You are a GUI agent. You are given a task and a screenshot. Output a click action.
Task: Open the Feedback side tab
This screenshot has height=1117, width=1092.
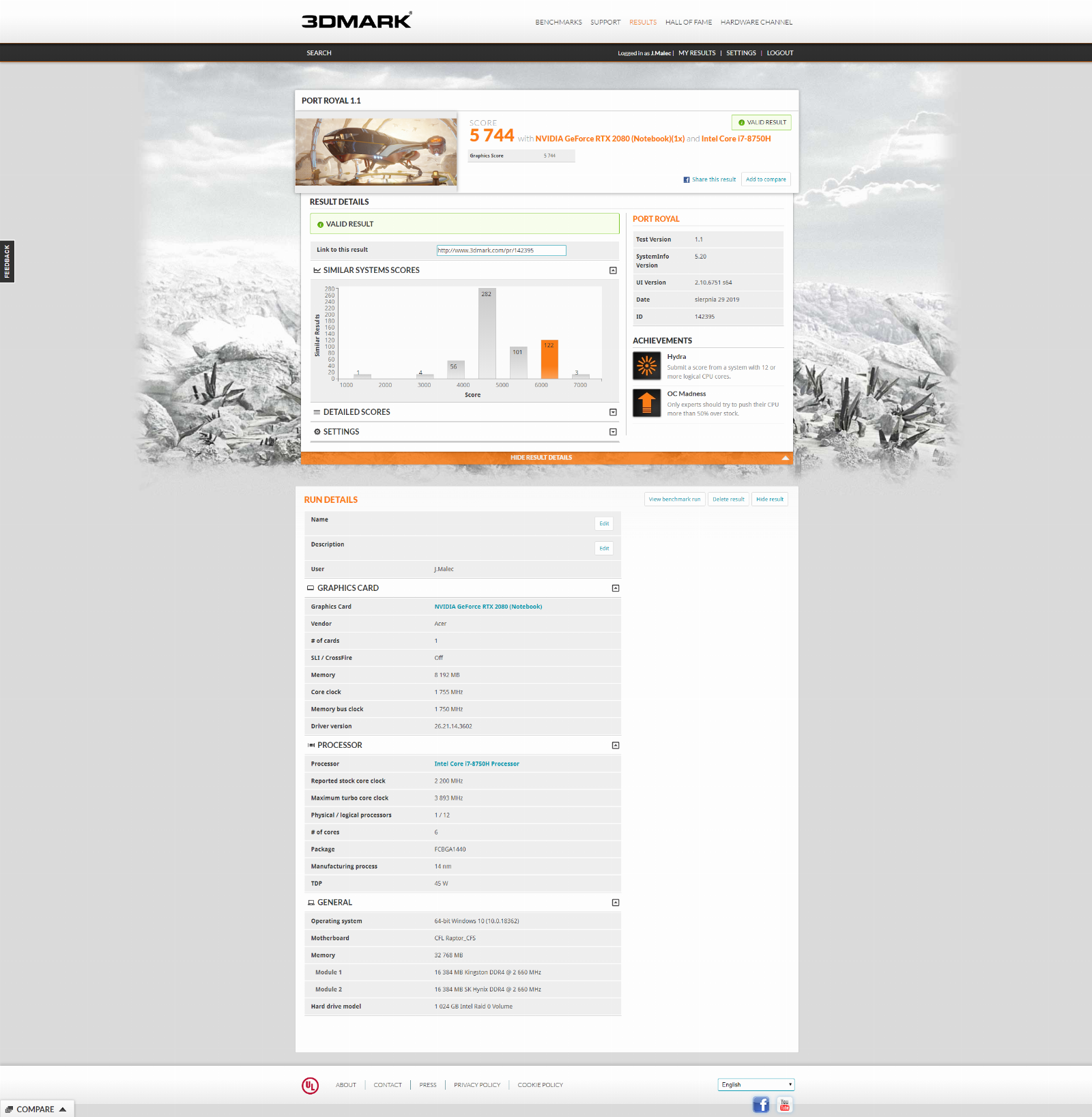[x=7, y=261]
